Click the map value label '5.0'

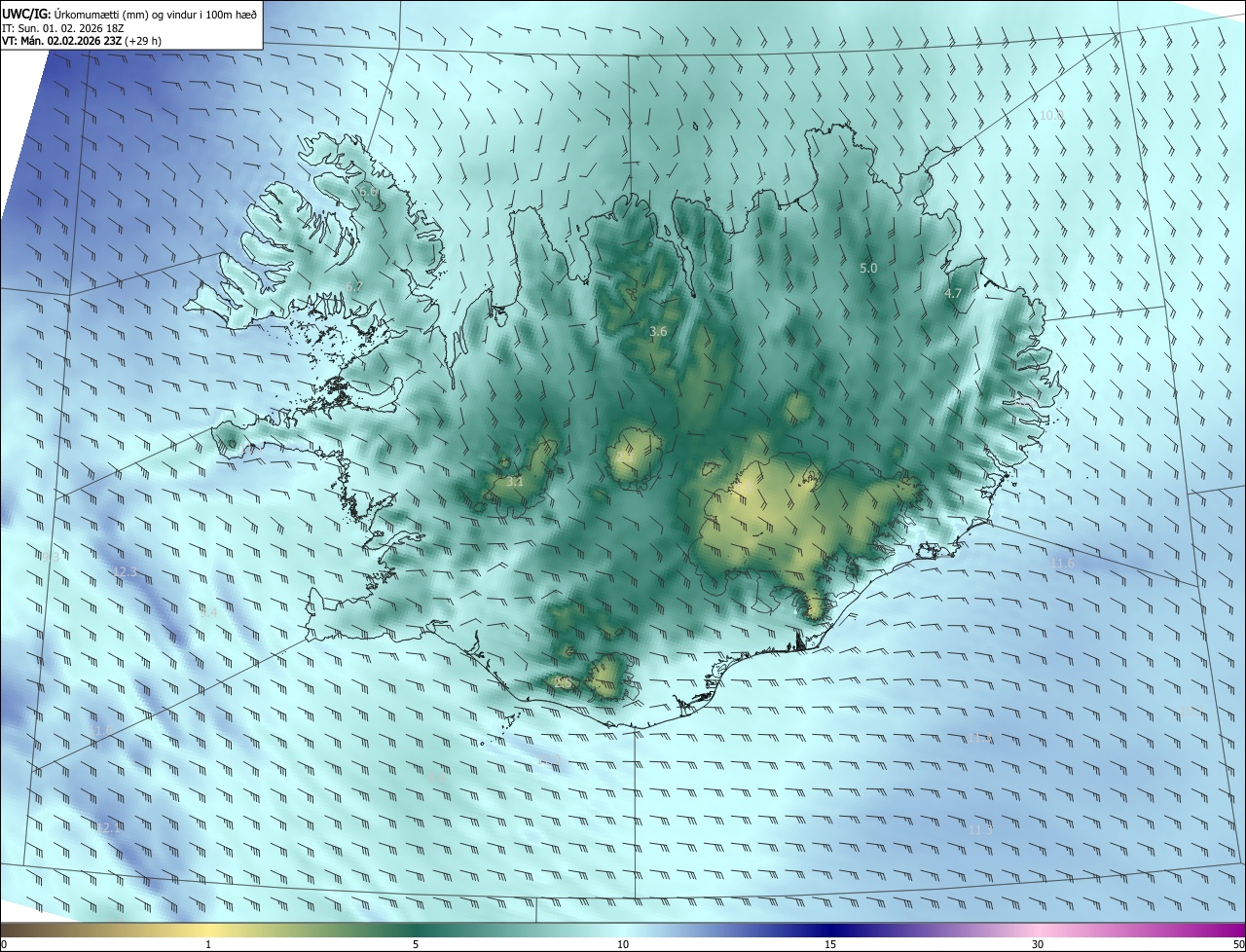pyautogui.click(x=868, y=268)
